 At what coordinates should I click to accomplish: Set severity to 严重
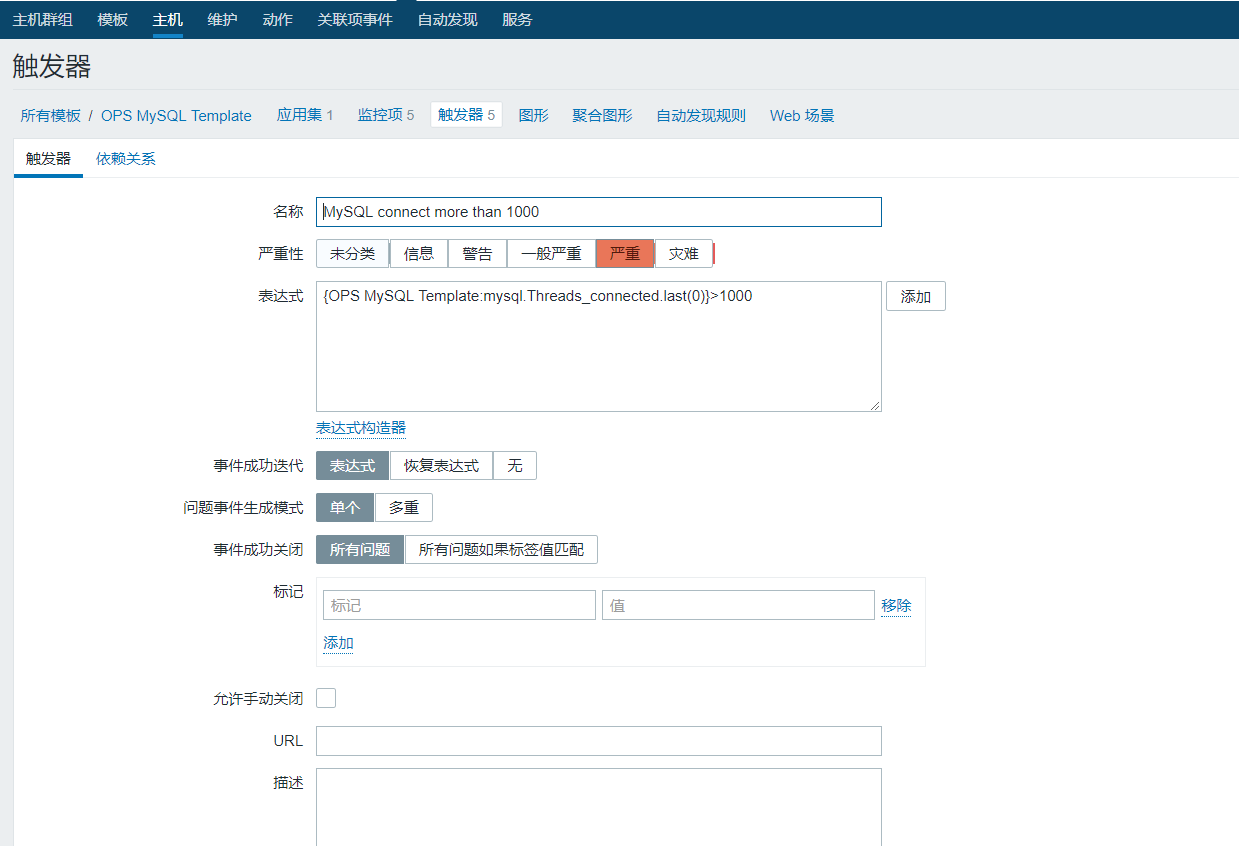[x=625, y=254]
